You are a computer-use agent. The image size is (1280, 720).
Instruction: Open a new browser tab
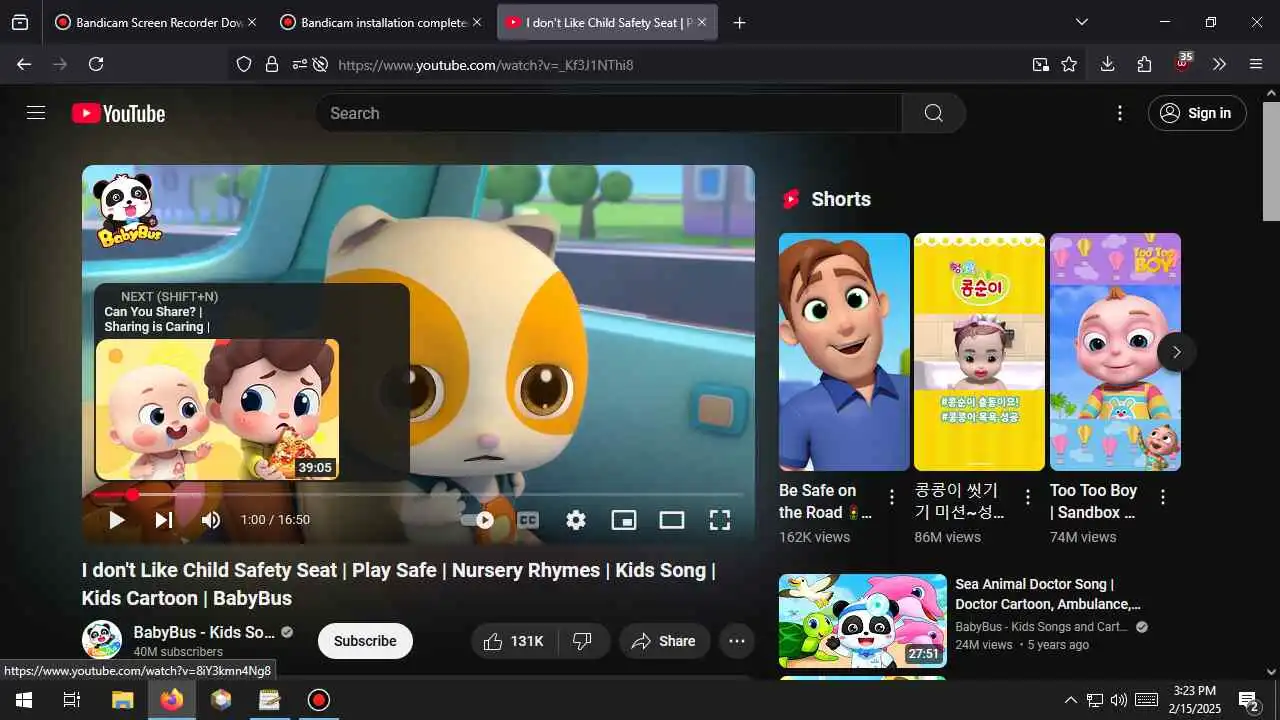(739, 22)
